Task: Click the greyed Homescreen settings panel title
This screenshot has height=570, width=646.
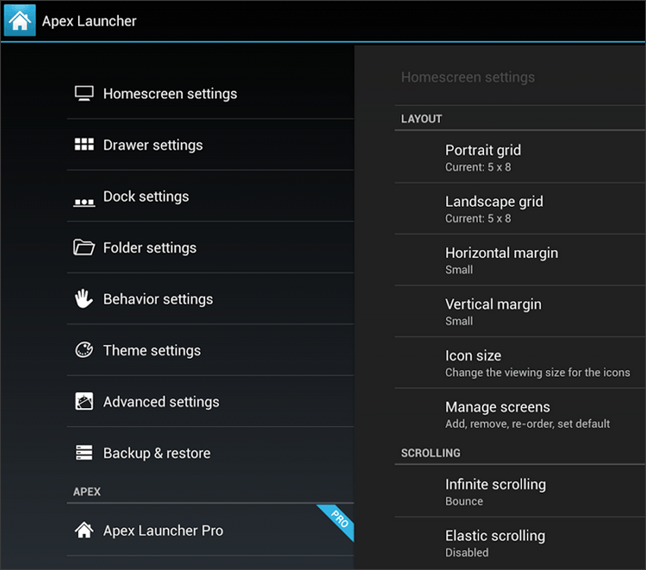Action: (468, 77)
